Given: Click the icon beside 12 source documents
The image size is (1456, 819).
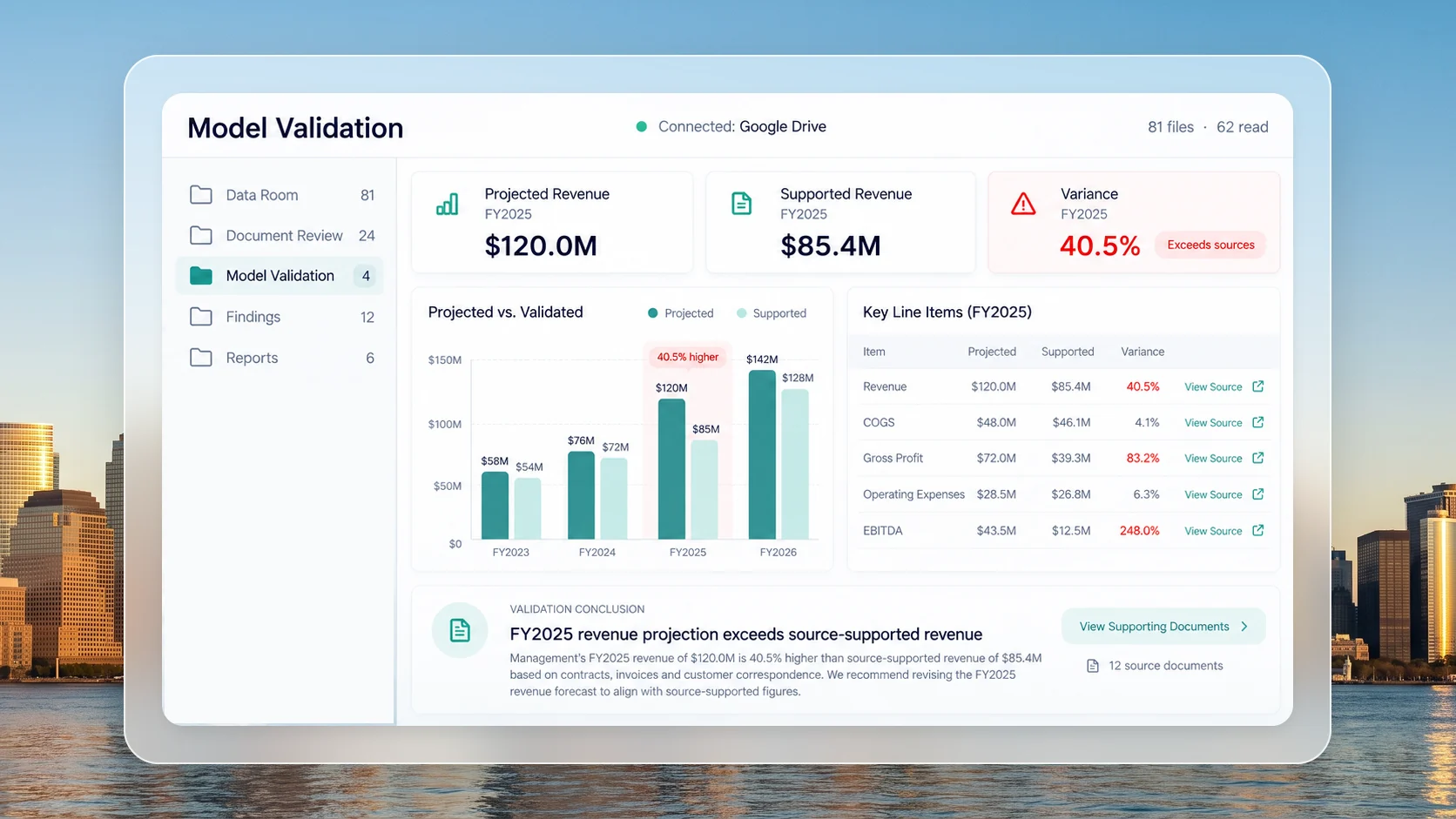Looking at the screenshot, I should coord(1093,666).
